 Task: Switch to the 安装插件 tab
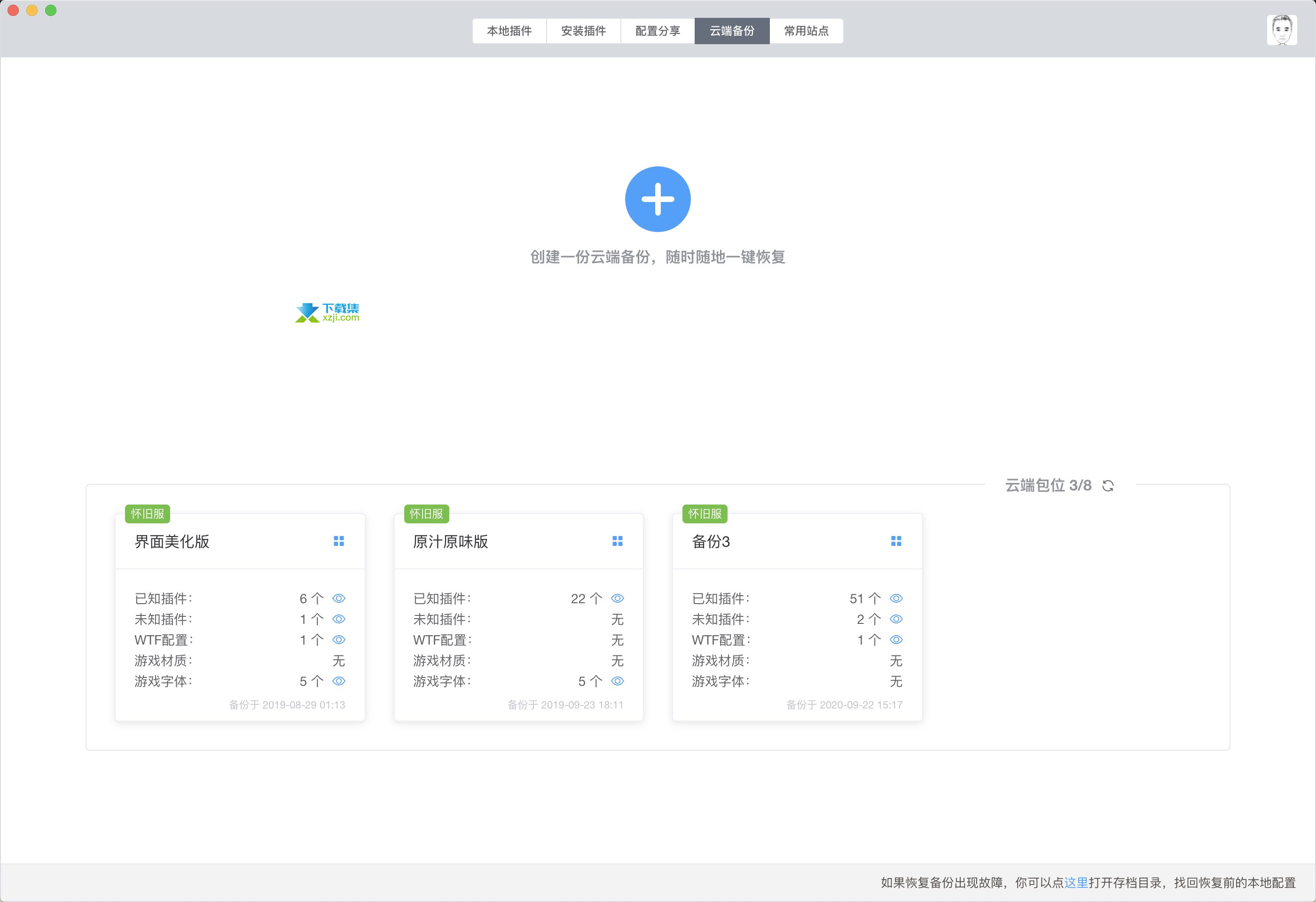[x=583, y=31]
